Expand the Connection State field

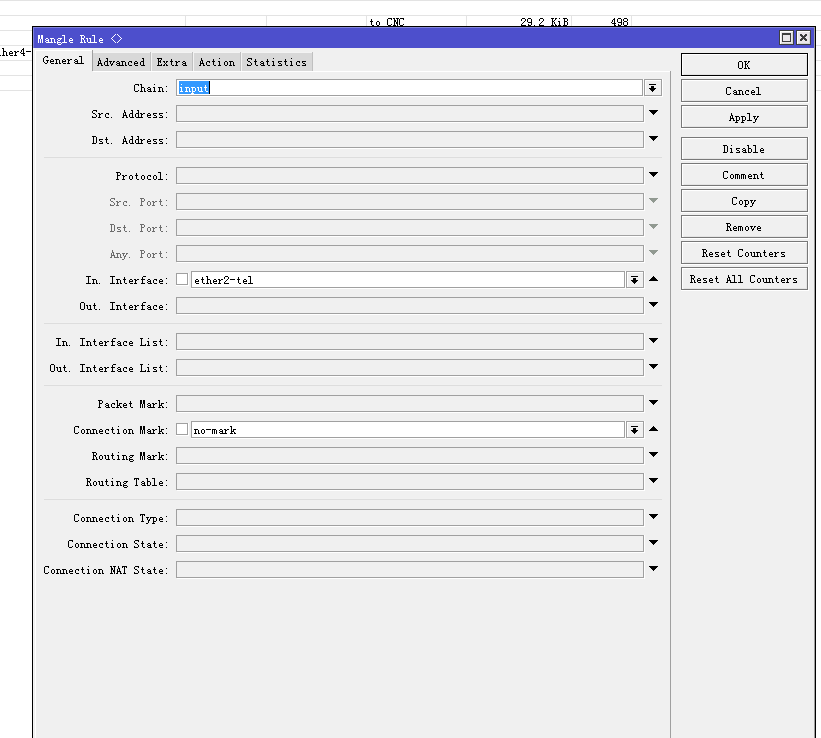653,543
